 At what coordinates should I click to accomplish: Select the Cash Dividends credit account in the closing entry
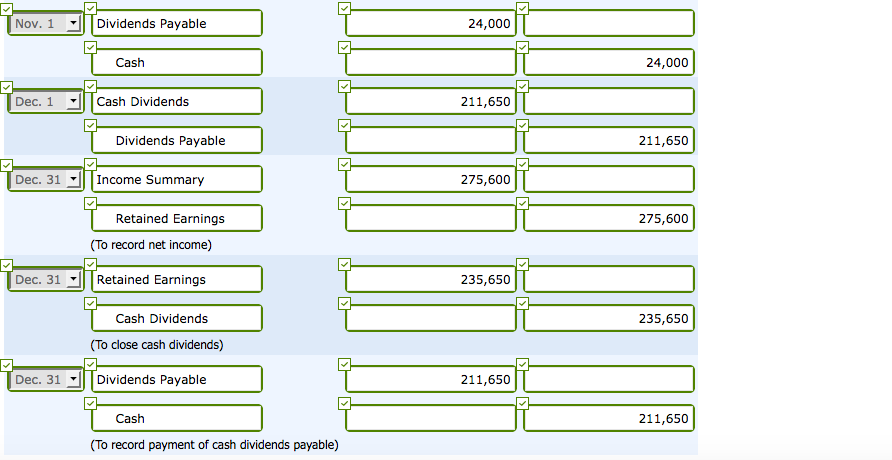click(177, 318)
